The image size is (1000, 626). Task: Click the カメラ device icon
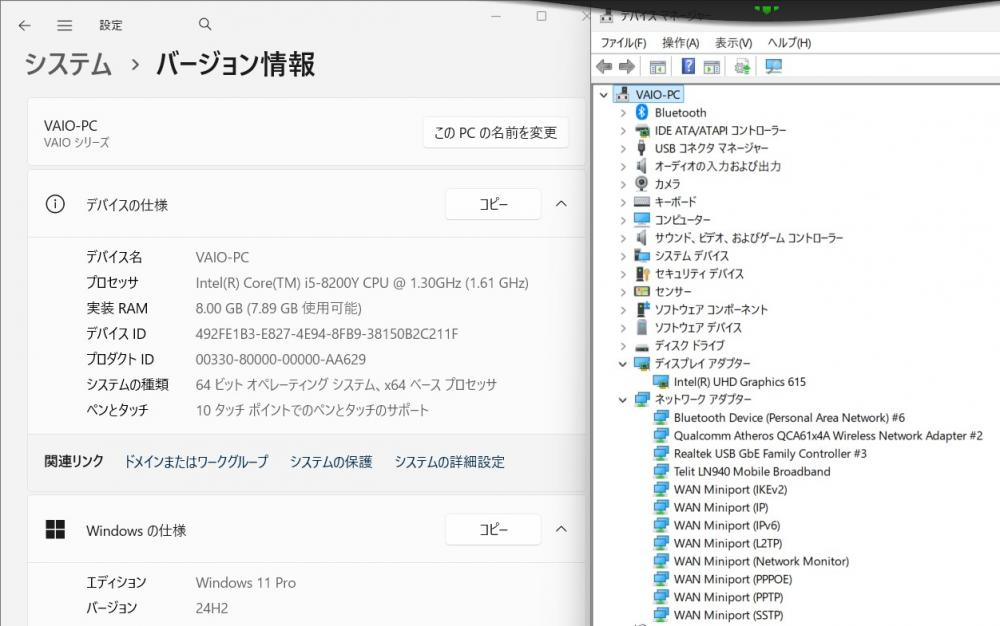[642, 184]
